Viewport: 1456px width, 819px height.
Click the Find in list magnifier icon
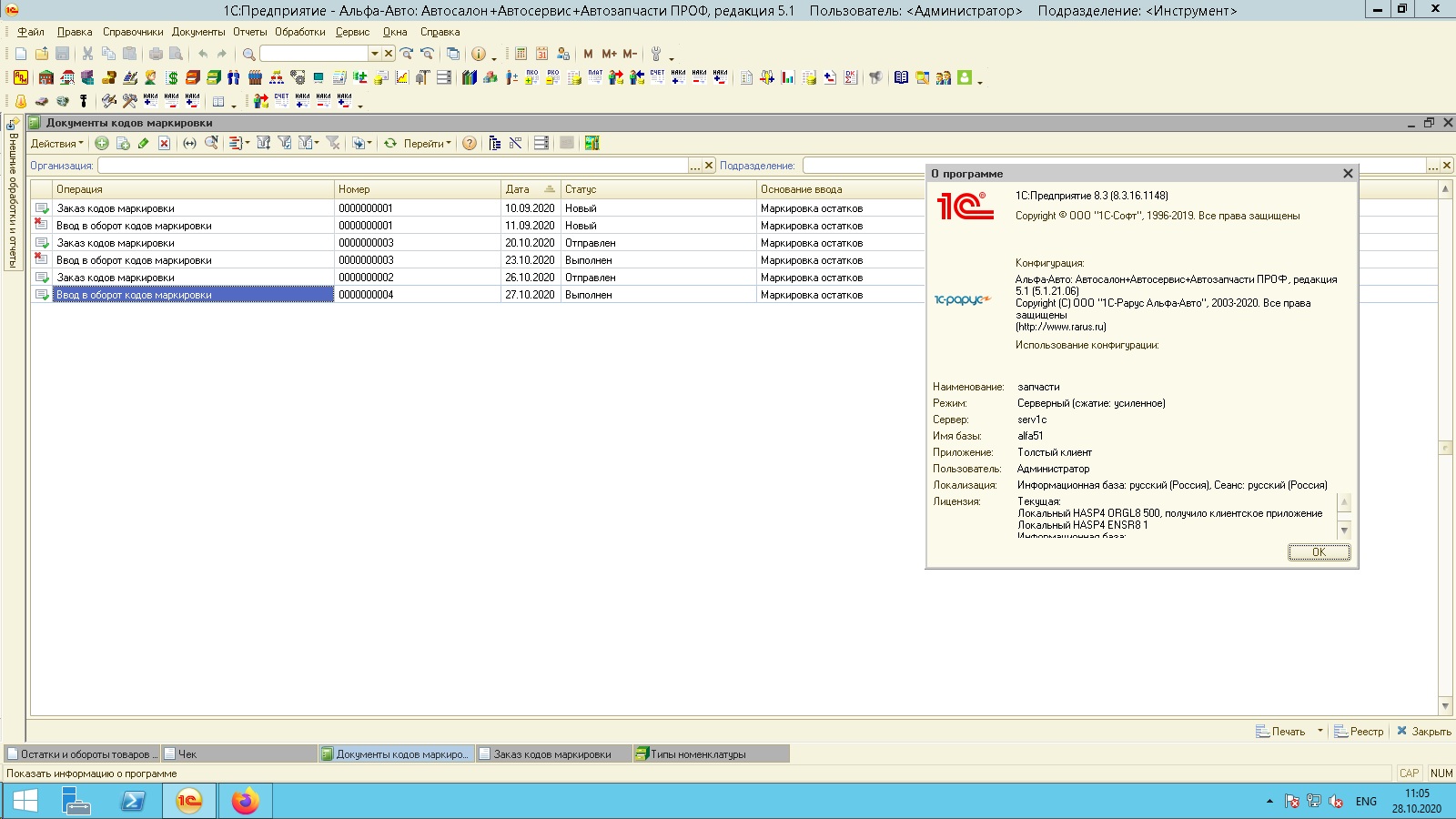point(211,143)
